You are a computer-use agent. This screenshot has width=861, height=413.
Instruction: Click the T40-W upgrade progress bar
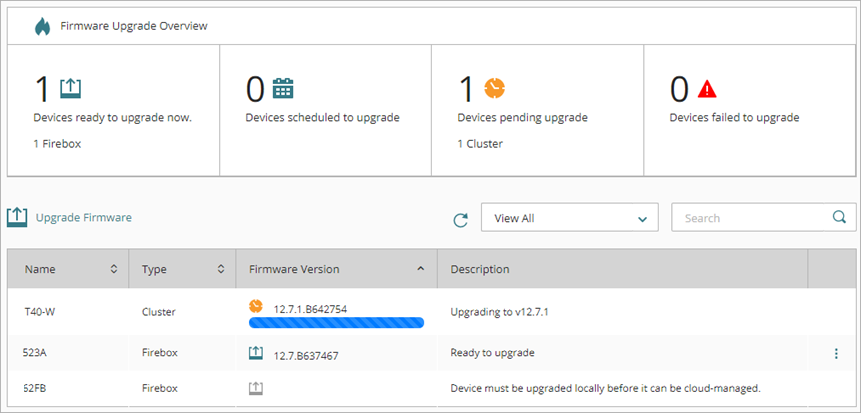[x=336, y=323]
